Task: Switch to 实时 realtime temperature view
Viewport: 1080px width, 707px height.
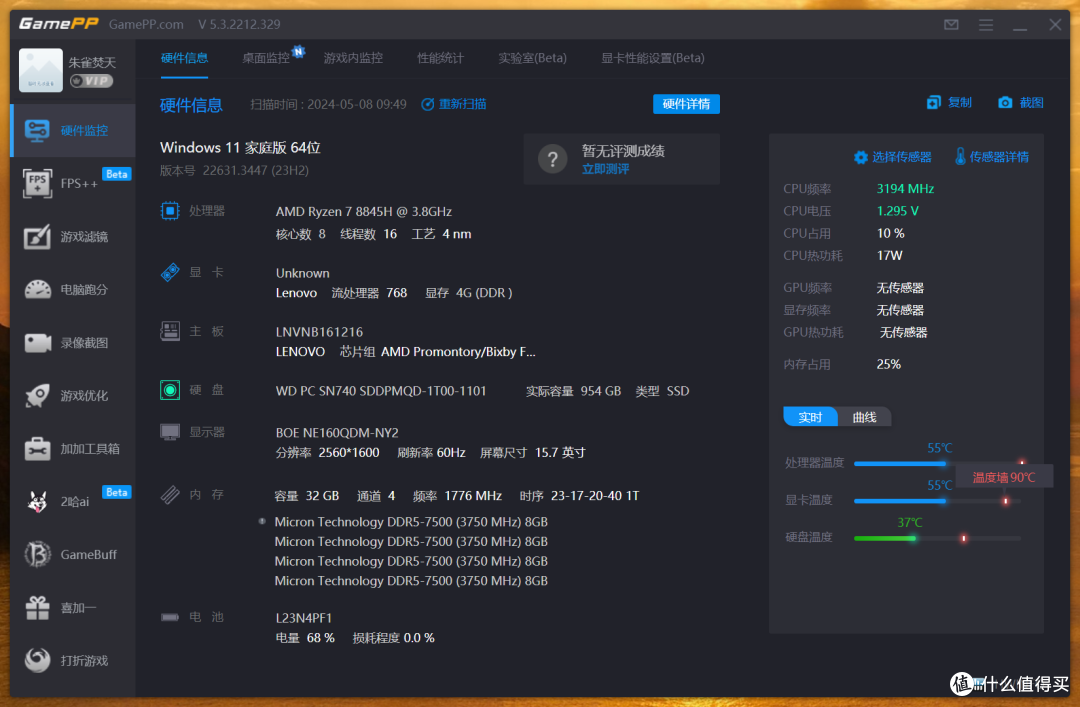Action: [810, 417]
